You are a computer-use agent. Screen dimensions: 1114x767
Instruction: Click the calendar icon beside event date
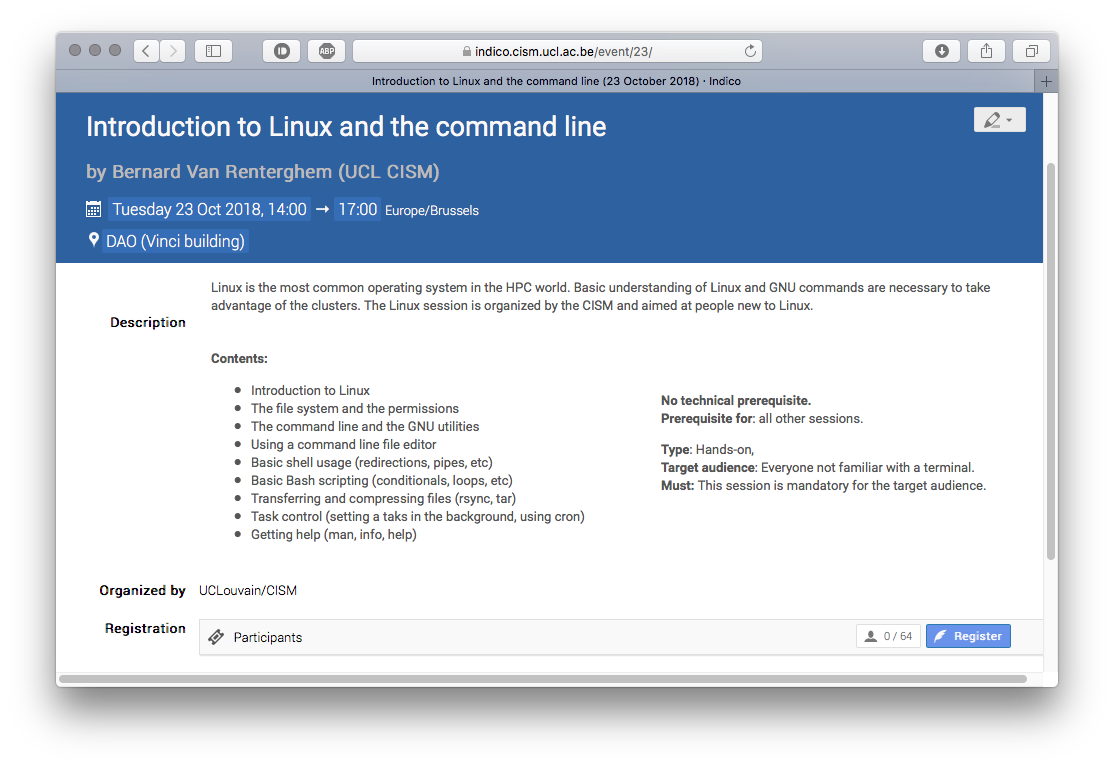(x=94, y=209)
